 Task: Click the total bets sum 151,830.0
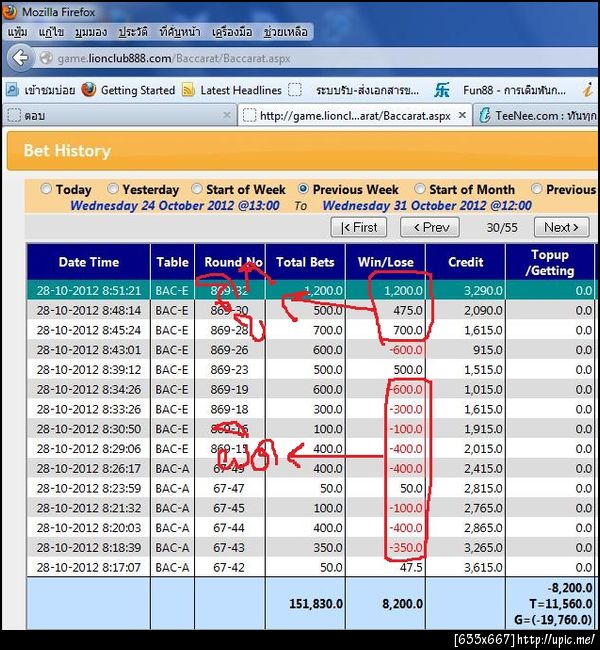click(316, 604)
